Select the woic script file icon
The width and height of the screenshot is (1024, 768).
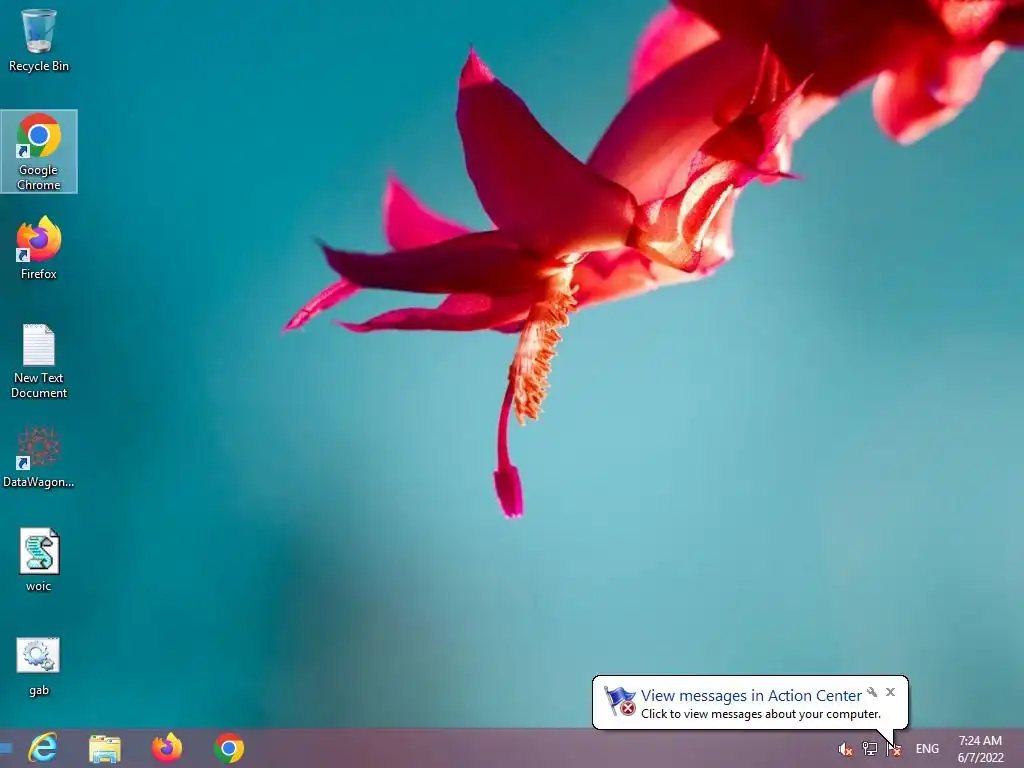point(39,560)
